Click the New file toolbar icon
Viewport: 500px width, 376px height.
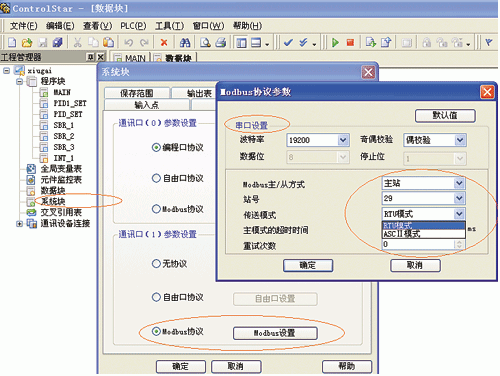pos(12,42)
